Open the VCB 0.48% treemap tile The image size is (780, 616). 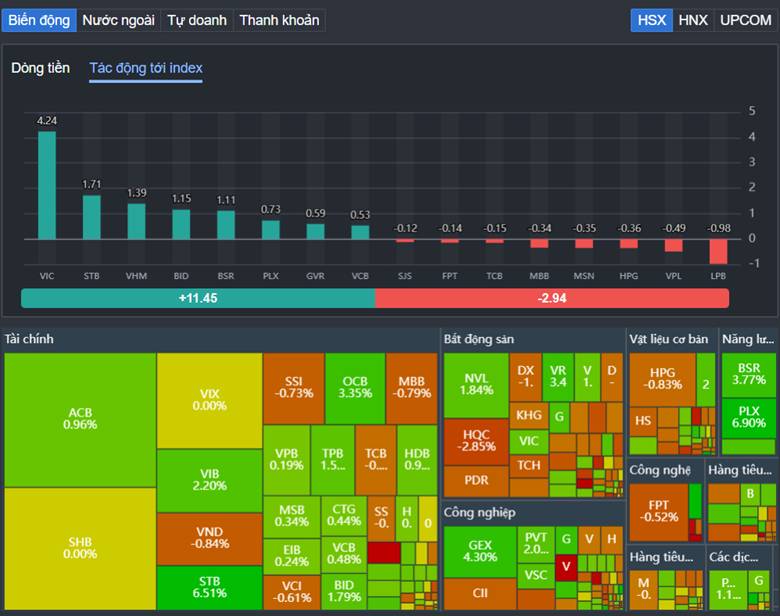pos(344,554)
